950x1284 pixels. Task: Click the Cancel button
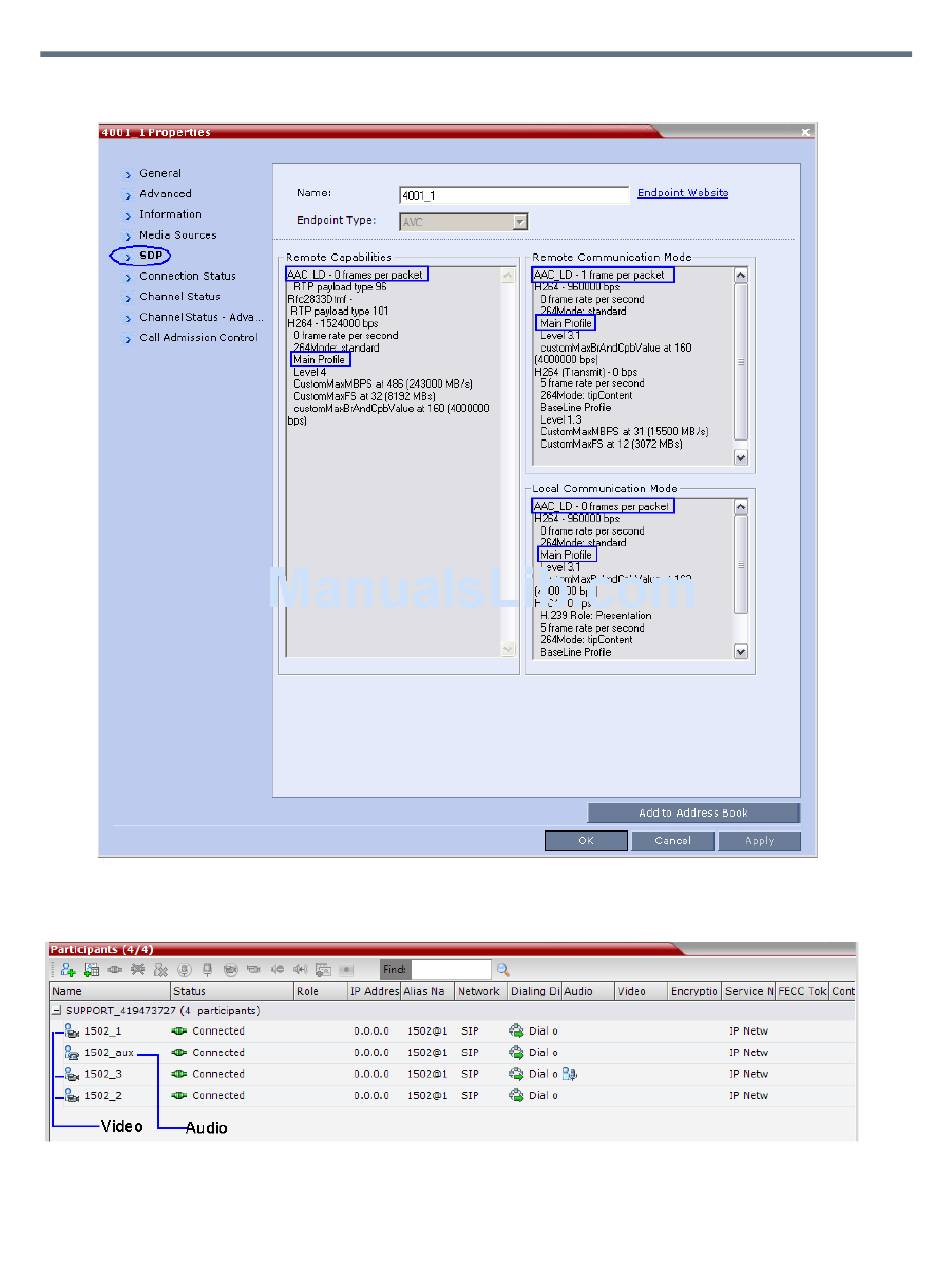[x=673, y=841]
